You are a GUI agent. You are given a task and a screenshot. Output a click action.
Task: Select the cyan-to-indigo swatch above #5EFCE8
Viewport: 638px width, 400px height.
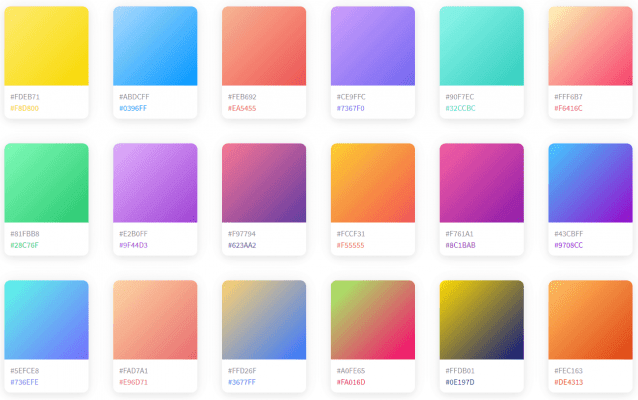tap(46, 320)
